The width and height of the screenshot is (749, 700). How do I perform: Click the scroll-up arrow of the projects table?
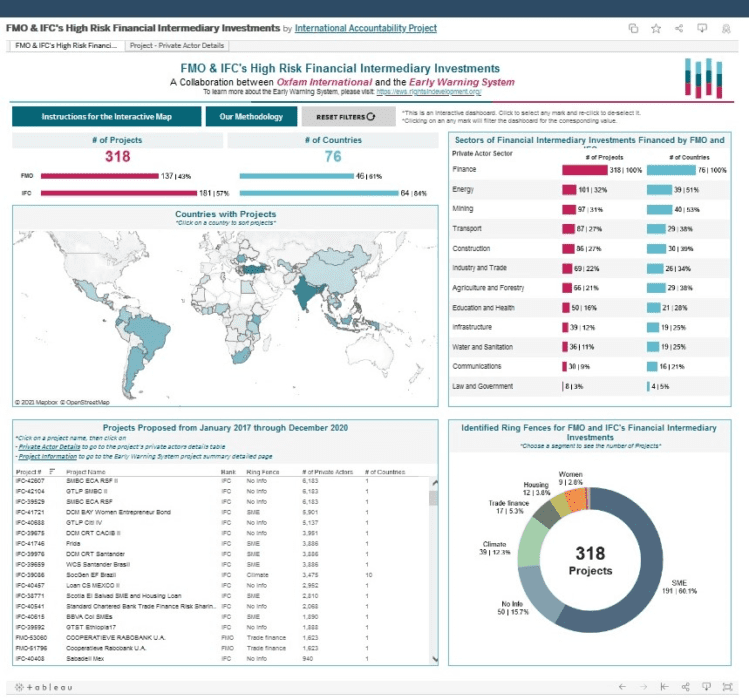434,483
